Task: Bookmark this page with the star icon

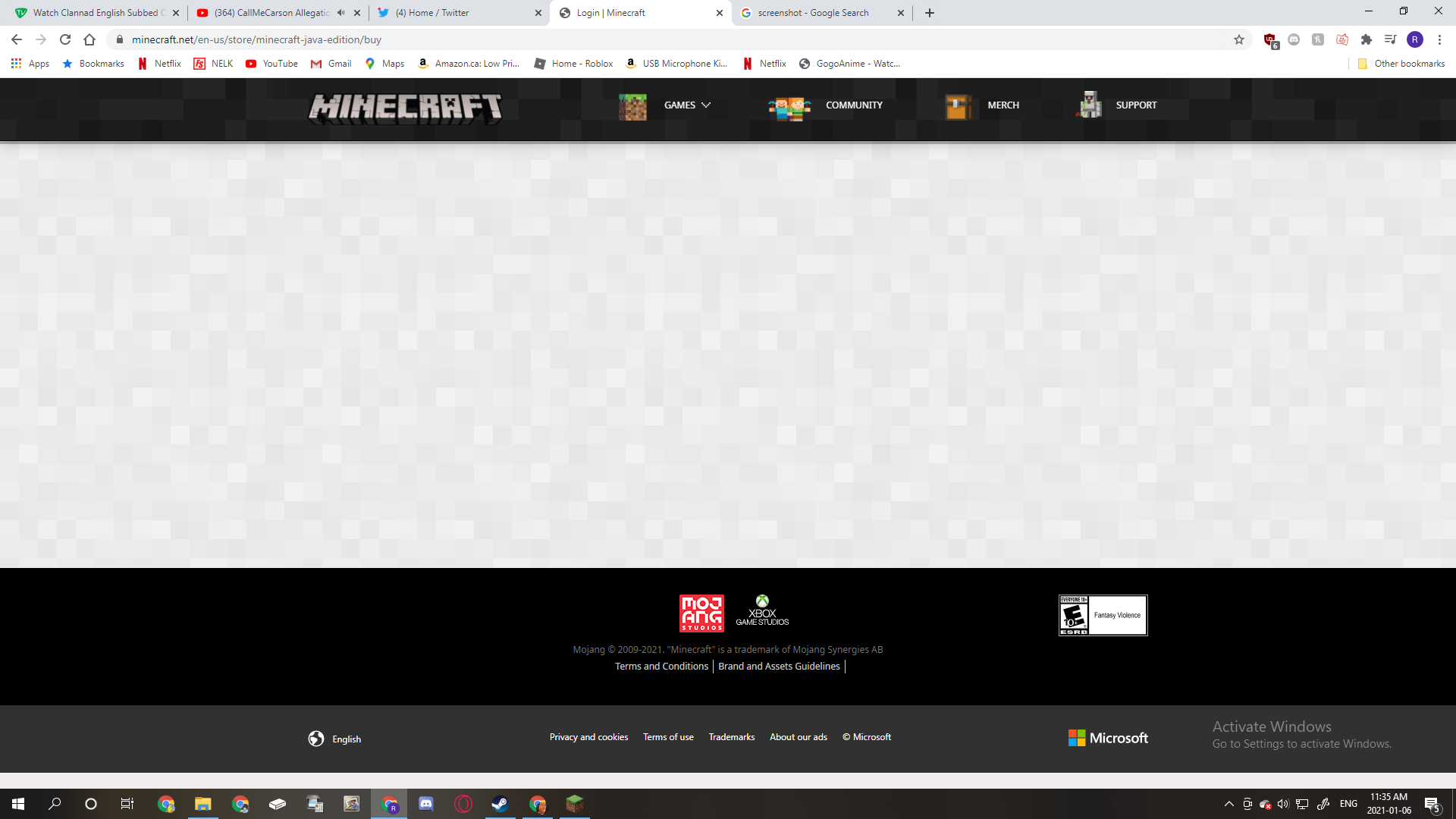Action: click(1239, 39)
